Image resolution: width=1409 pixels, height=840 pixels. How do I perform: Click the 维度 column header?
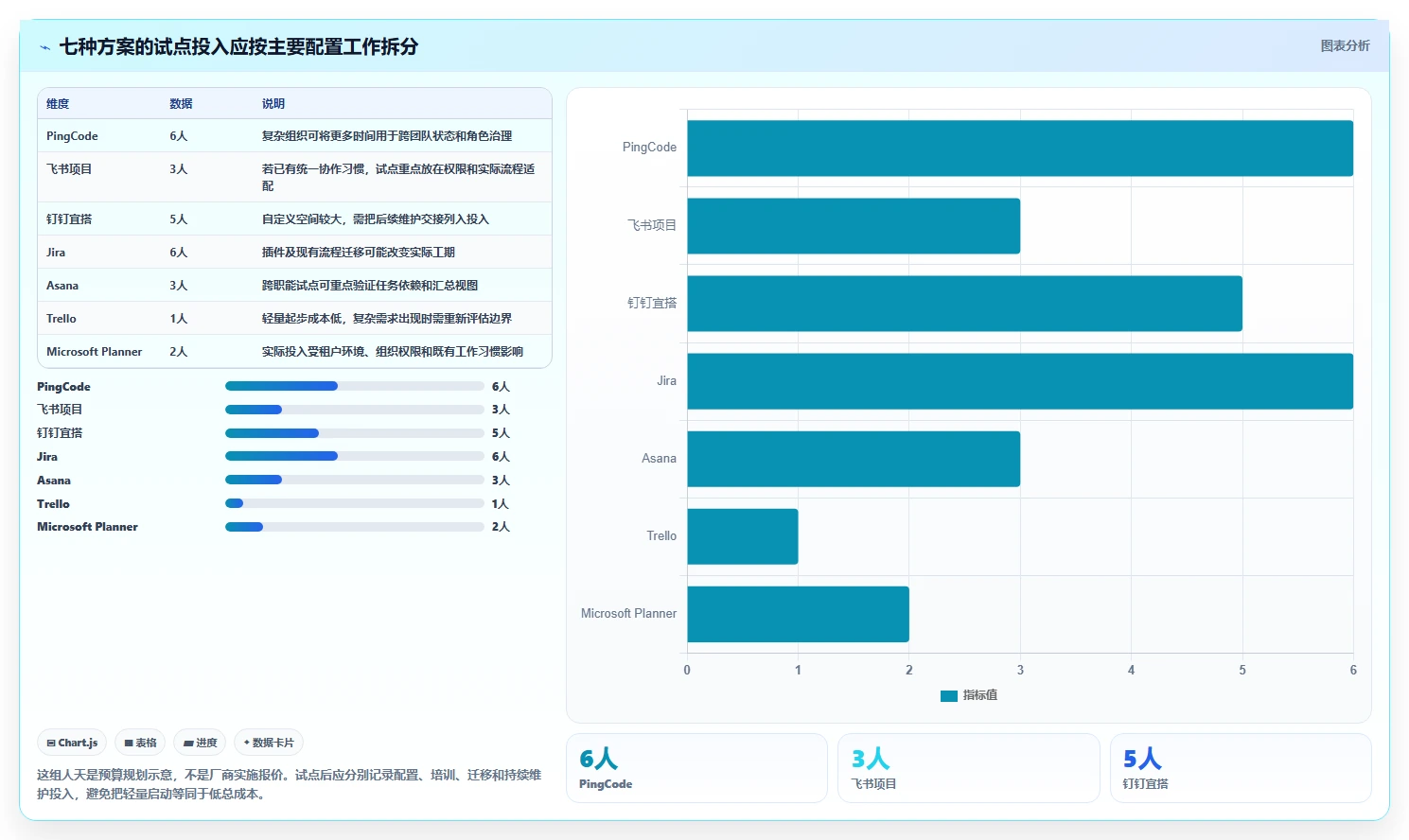point(58,104)
